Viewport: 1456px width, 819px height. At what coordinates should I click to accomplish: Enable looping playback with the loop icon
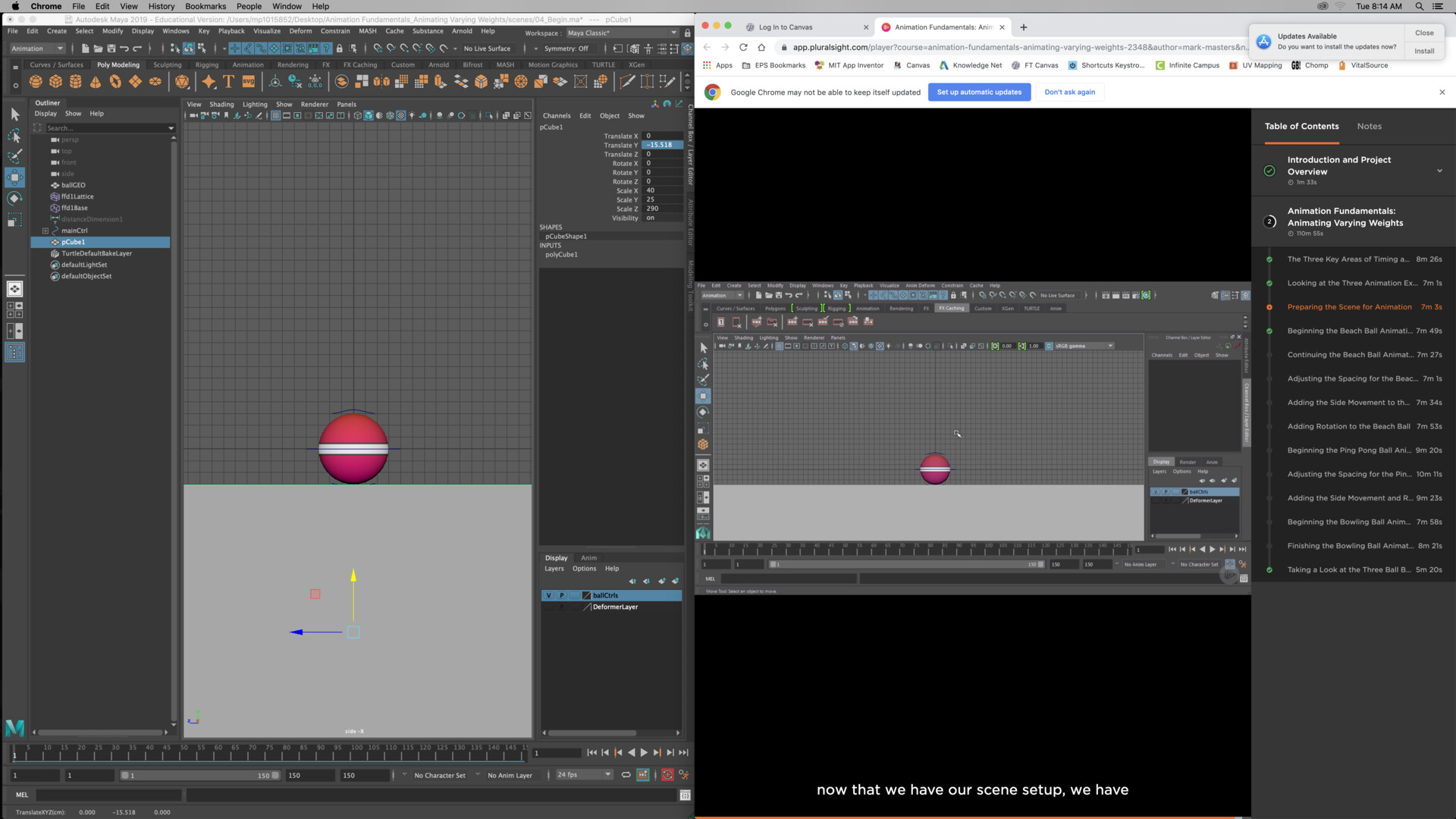626,774
